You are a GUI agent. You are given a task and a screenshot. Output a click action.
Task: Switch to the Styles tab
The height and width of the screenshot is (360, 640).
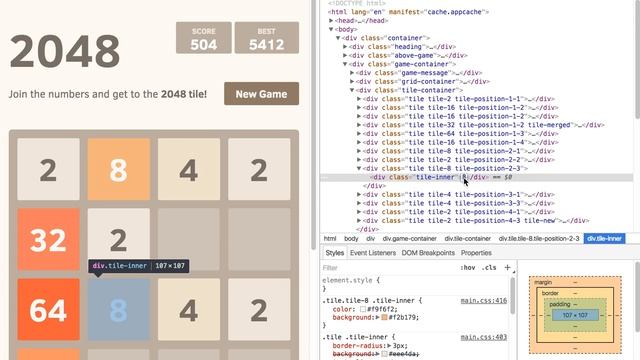pos(335,253)
